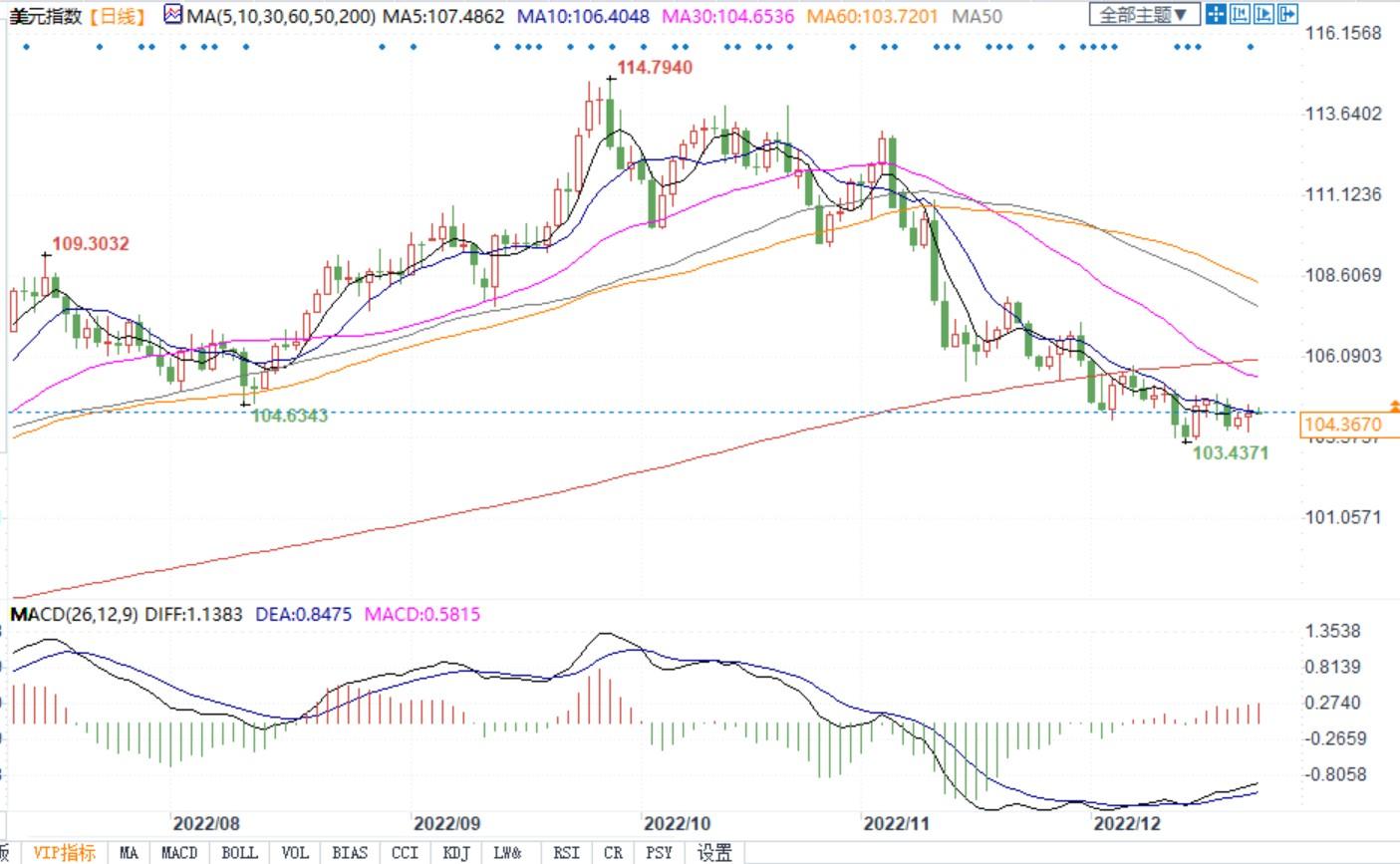
Task: Switch to the MACD indicator tab
Action: [179, 852]
